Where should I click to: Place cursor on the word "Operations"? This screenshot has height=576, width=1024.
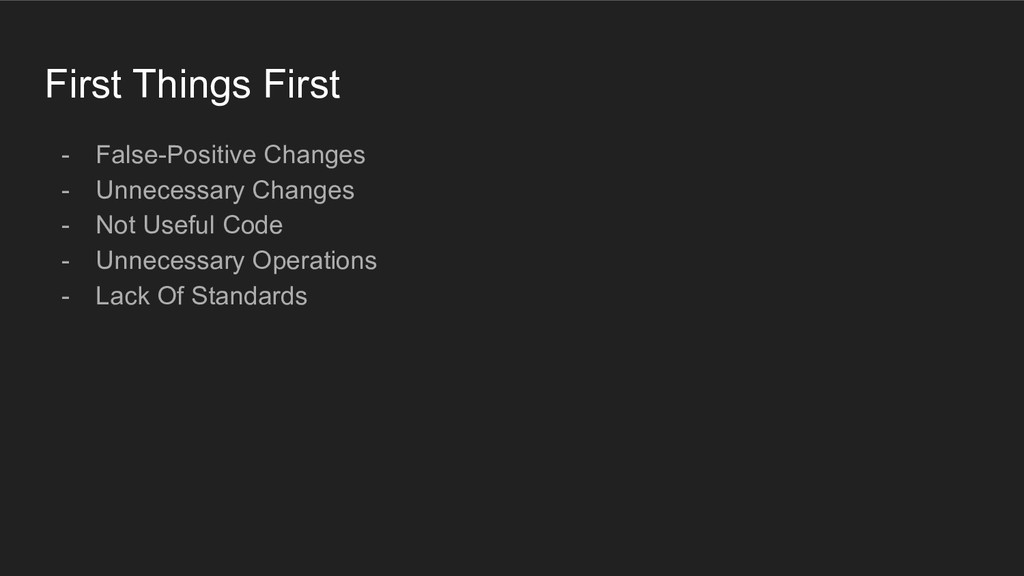pos(314,261)
